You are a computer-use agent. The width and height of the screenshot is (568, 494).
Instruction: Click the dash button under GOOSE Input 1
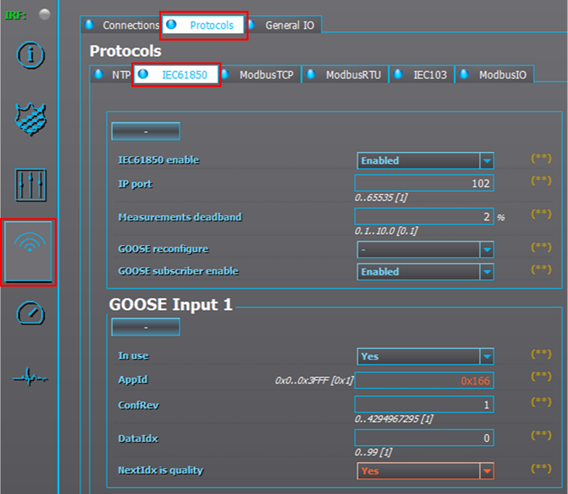coord(146,327)
